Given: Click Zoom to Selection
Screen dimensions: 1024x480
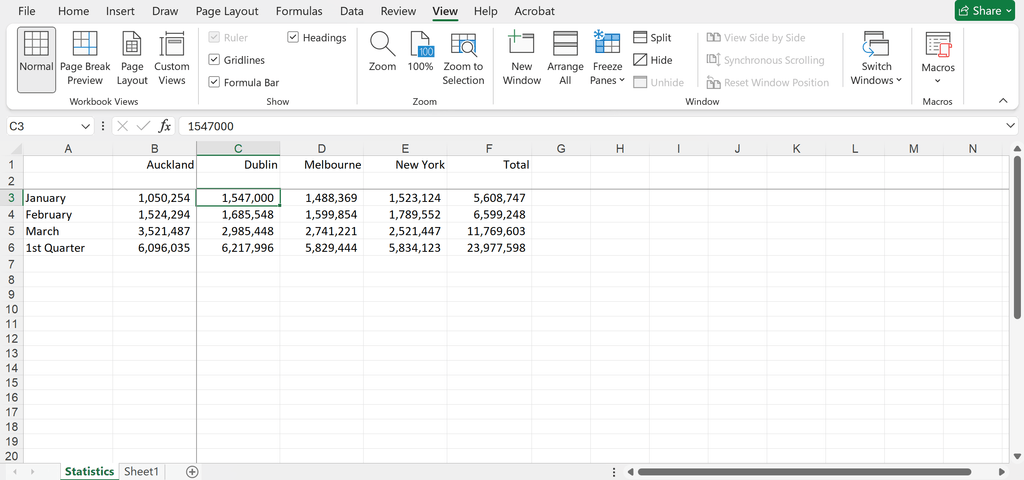Looking at the screenshot, I should (463, 59).
